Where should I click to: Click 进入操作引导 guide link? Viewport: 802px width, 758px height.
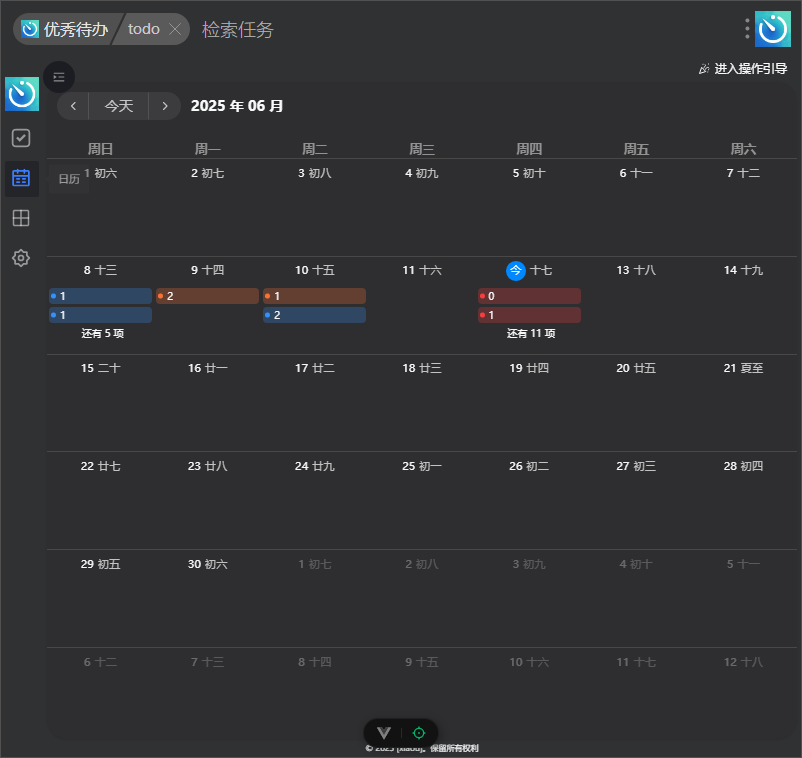[743, 69]
